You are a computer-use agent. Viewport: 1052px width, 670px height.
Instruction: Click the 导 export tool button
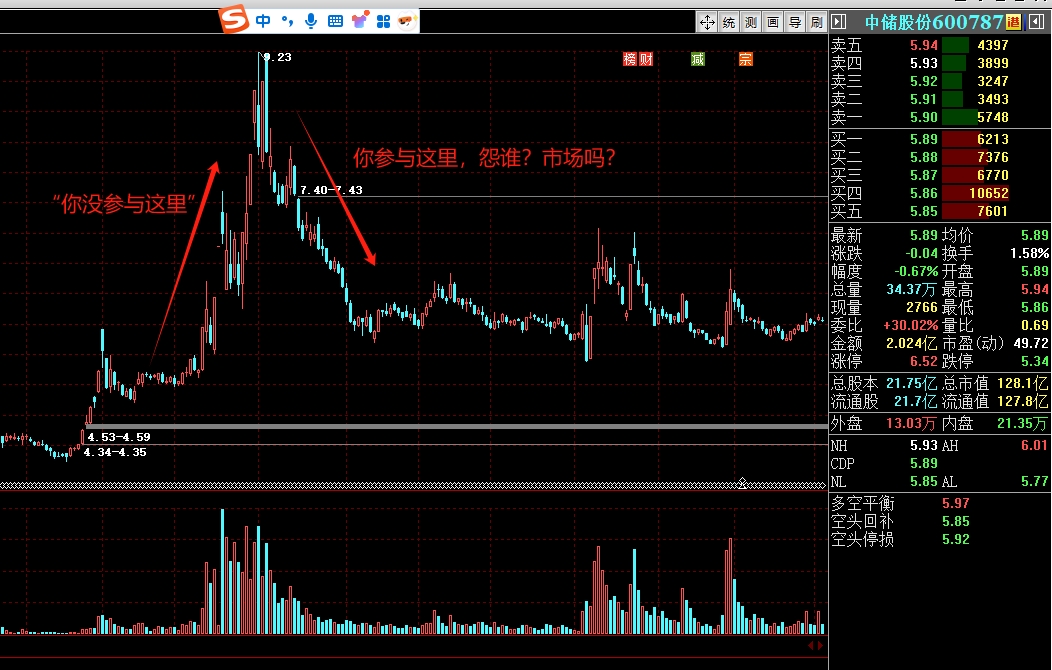pos(795,23)
